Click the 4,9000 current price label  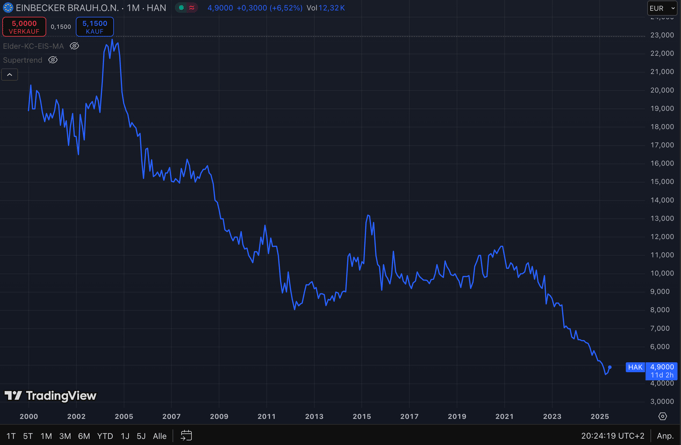[662, 367]
